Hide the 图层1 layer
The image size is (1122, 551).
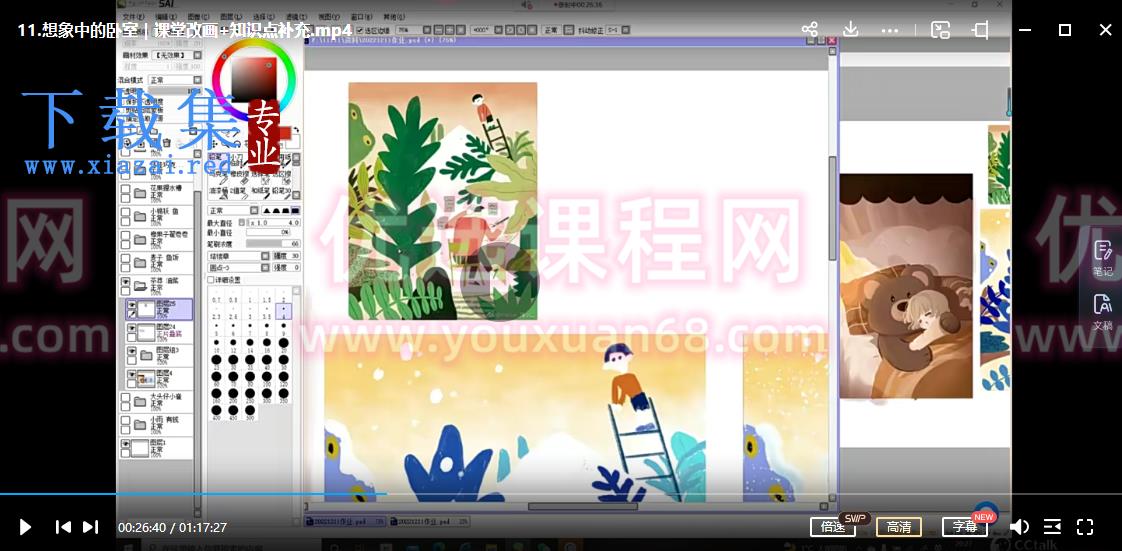pyautogui.click(x=125, y=444)
